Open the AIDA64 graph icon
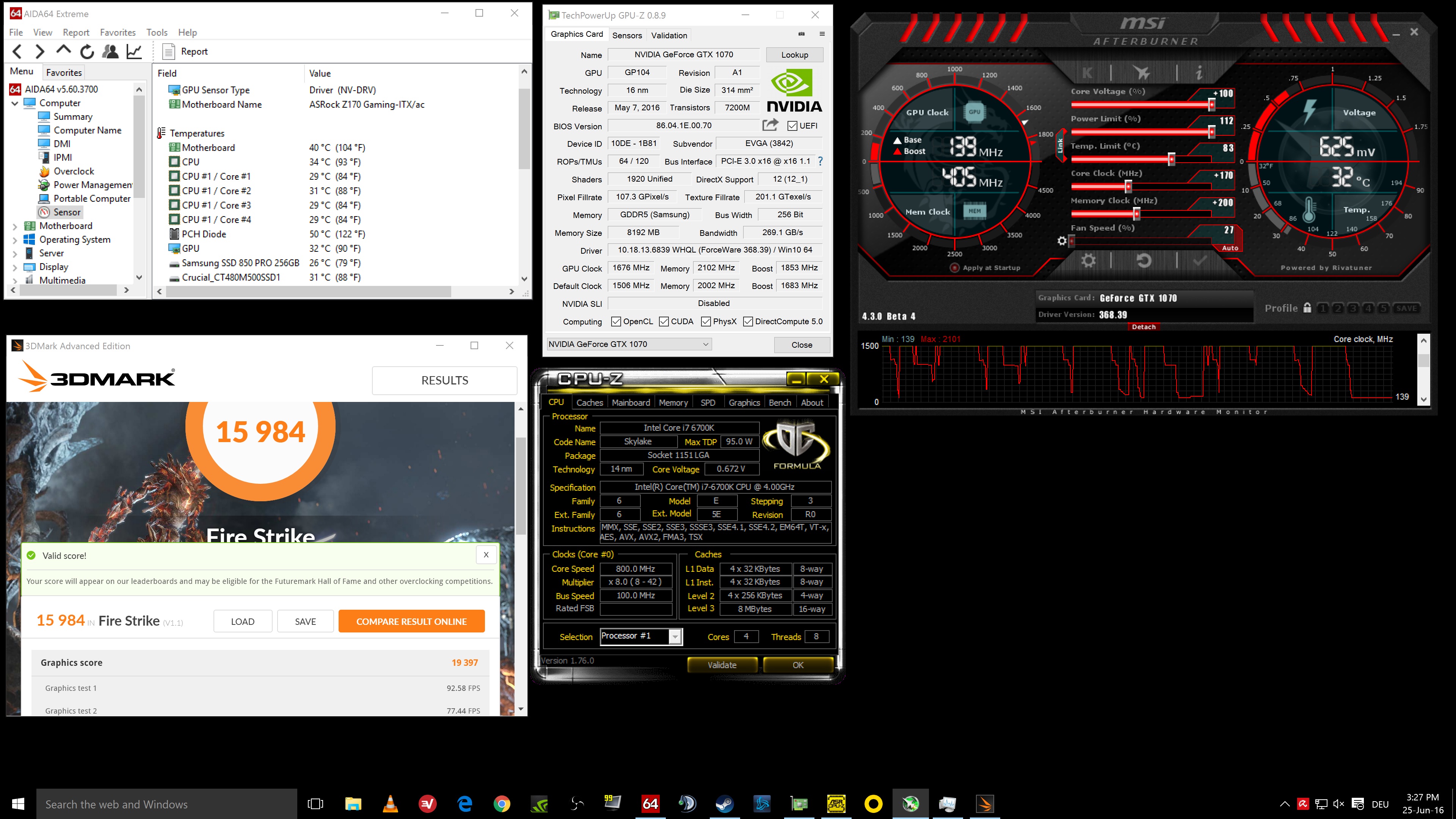This screenshot has width=1456, height=819. [134, 52]
